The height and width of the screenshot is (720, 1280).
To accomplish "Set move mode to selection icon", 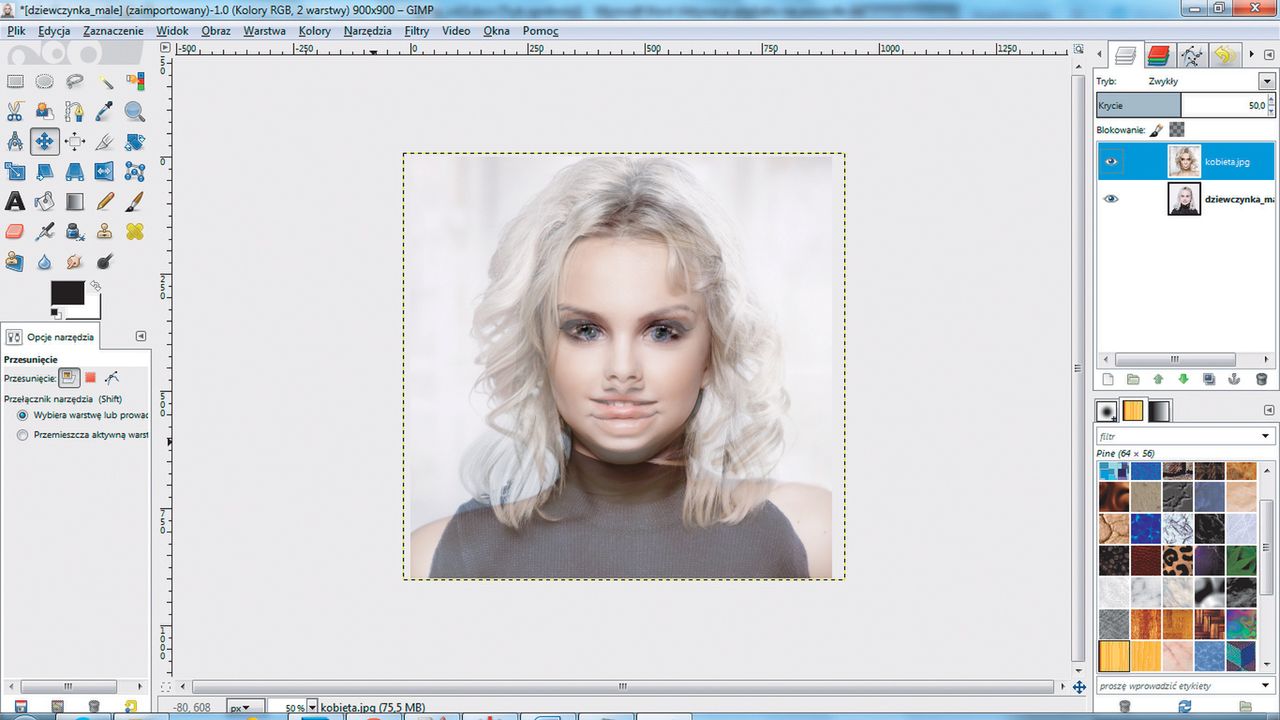I will [90, 377].
